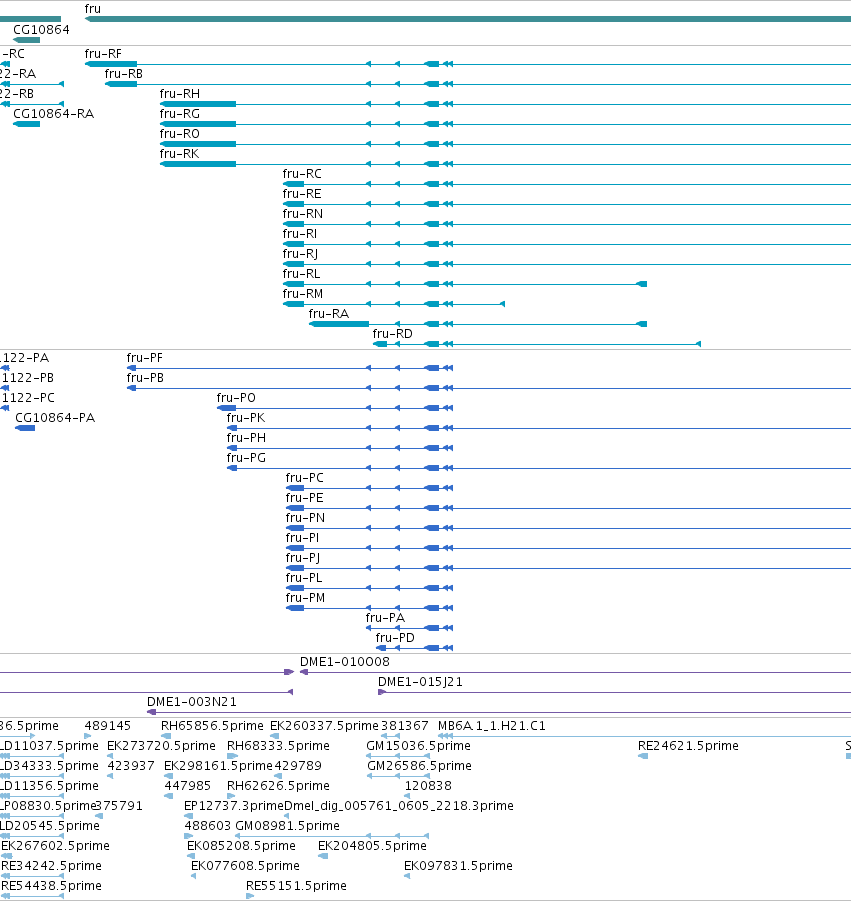Click the fru-RJ transcript label

point(300,253)
